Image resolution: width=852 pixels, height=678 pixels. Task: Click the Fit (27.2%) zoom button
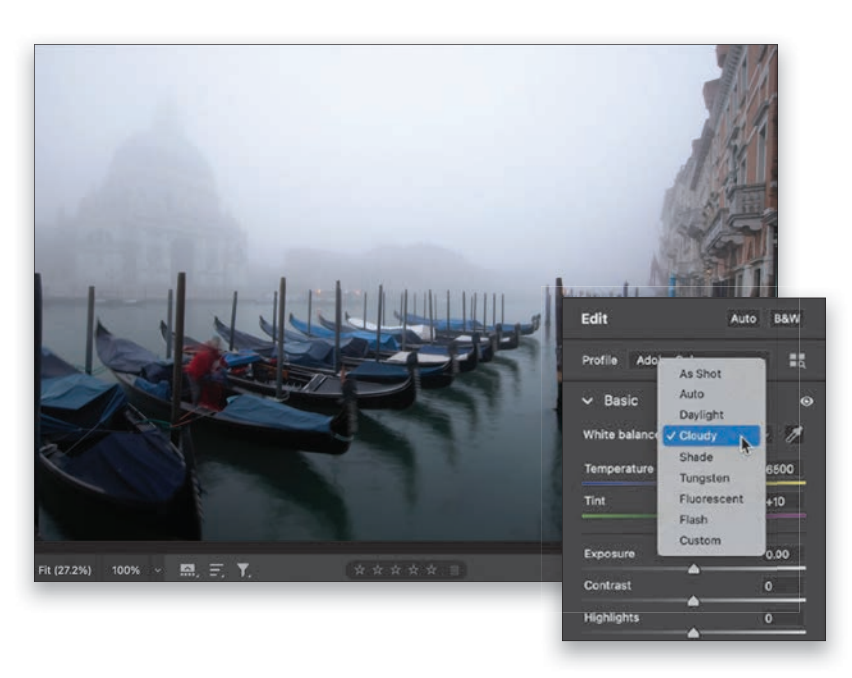(x=66, y=569)
